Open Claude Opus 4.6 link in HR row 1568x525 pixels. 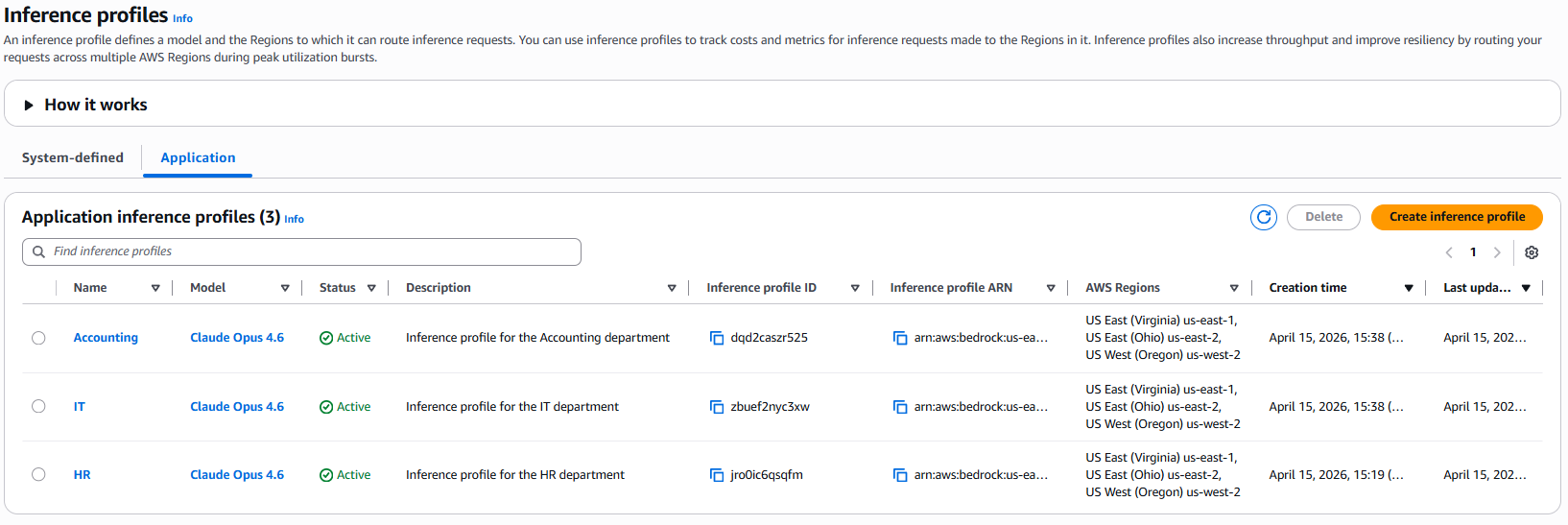[x=237, y=475]
